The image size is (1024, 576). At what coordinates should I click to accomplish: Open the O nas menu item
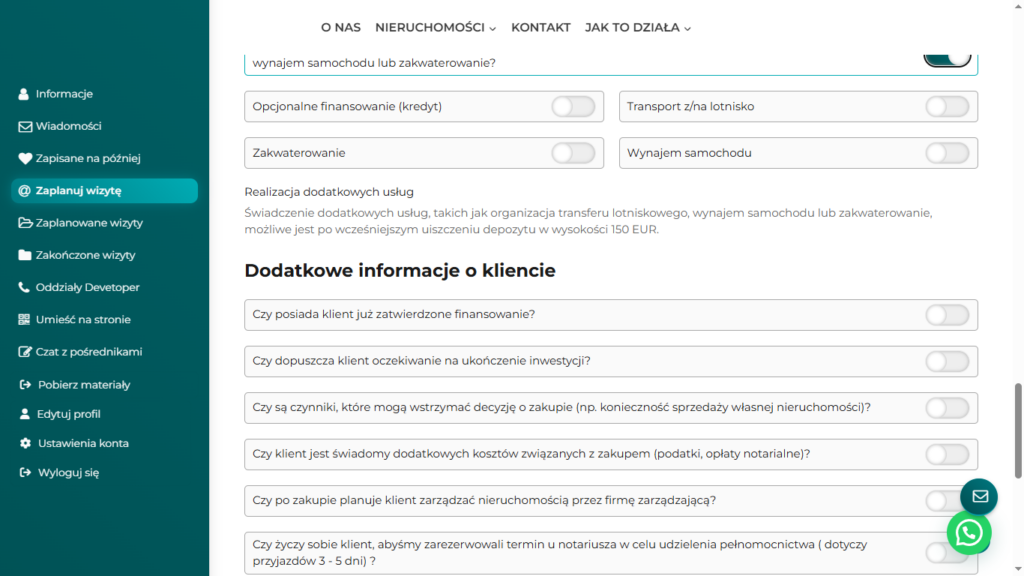click(340, 28)
